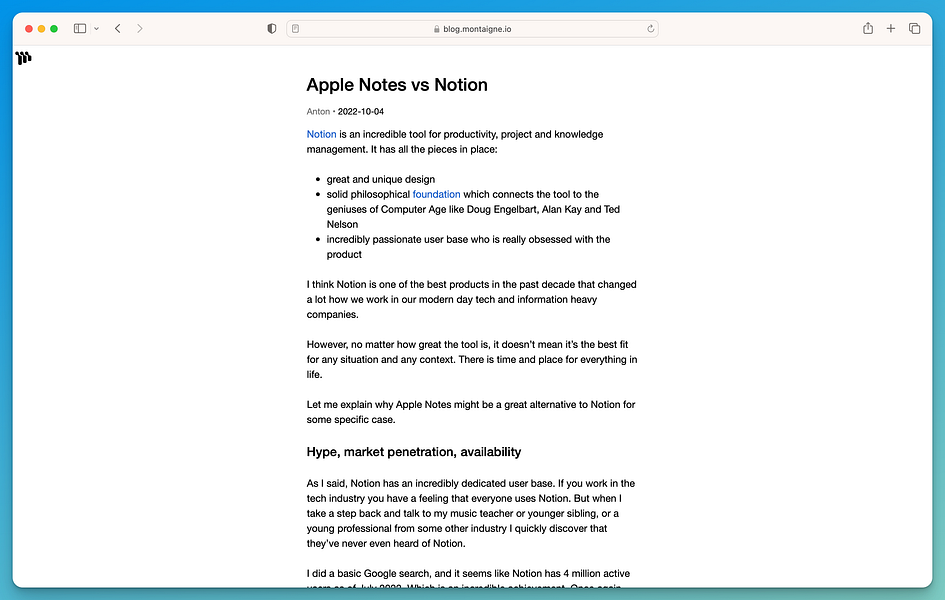Open the privacy shield report icon
This screenshot has height=600, width=945.
pyautogui.click(x=272, y=28)
